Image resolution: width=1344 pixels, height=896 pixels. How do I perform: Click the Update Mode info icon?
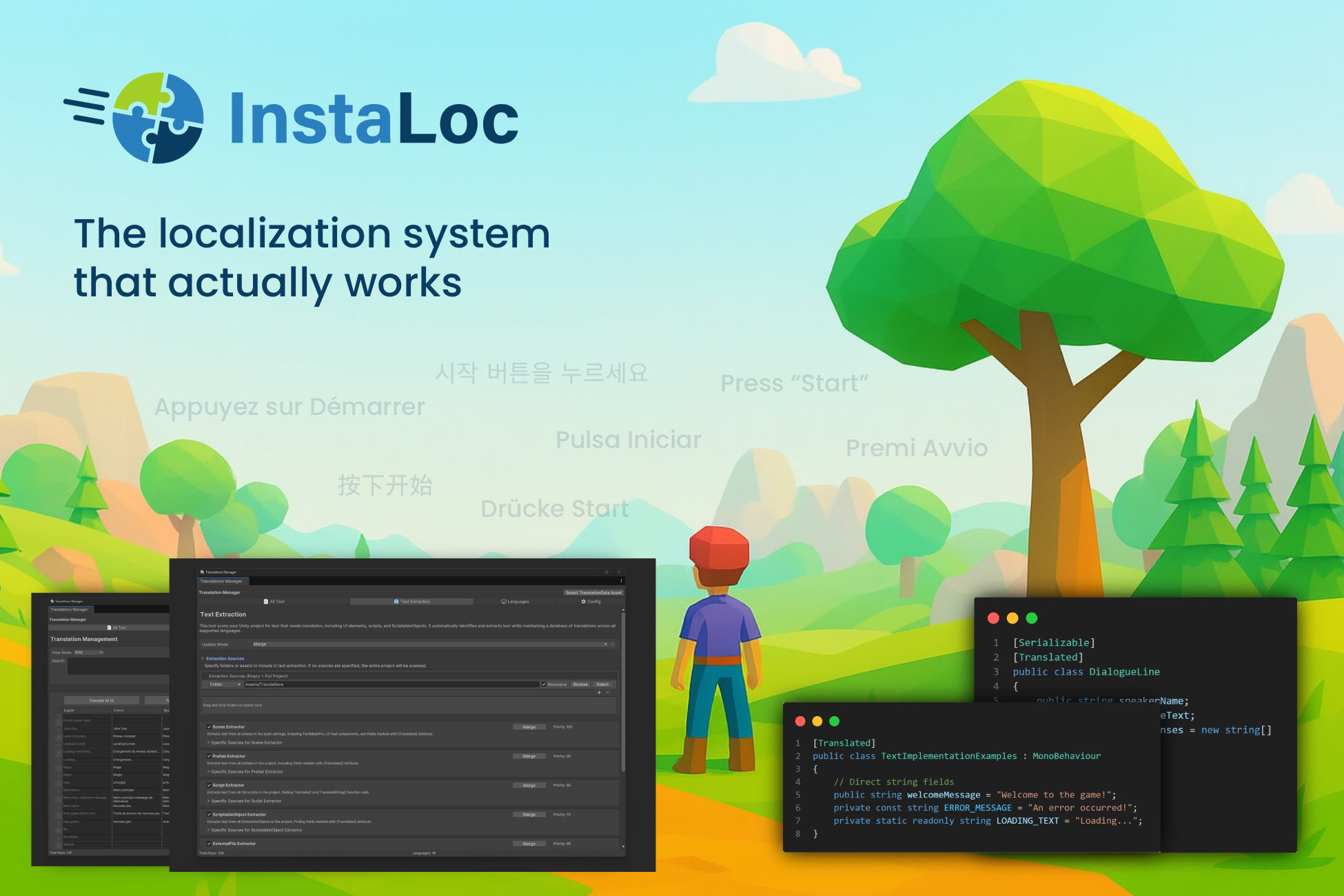pos(612,644)
